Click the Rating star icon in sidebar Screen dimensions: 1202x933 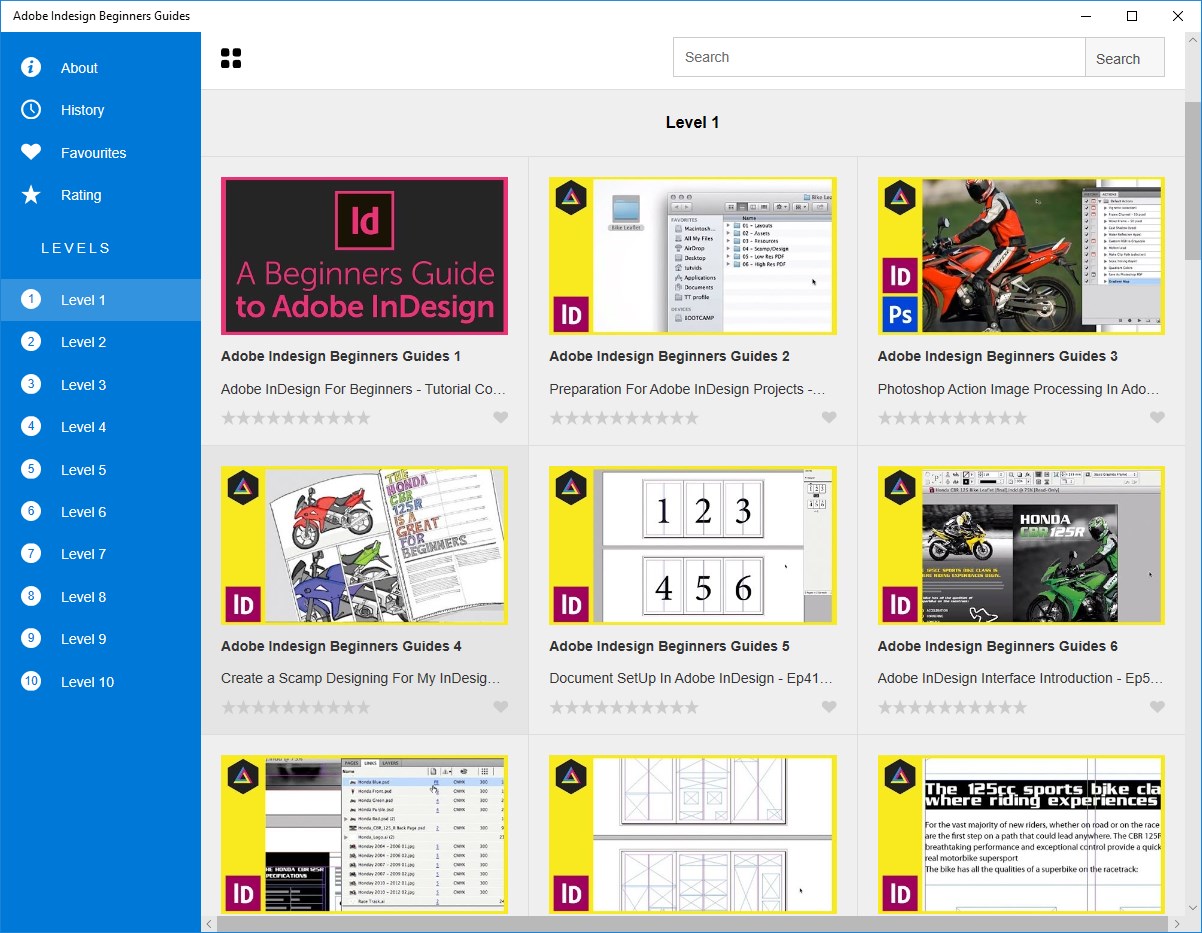click(31, 195)
